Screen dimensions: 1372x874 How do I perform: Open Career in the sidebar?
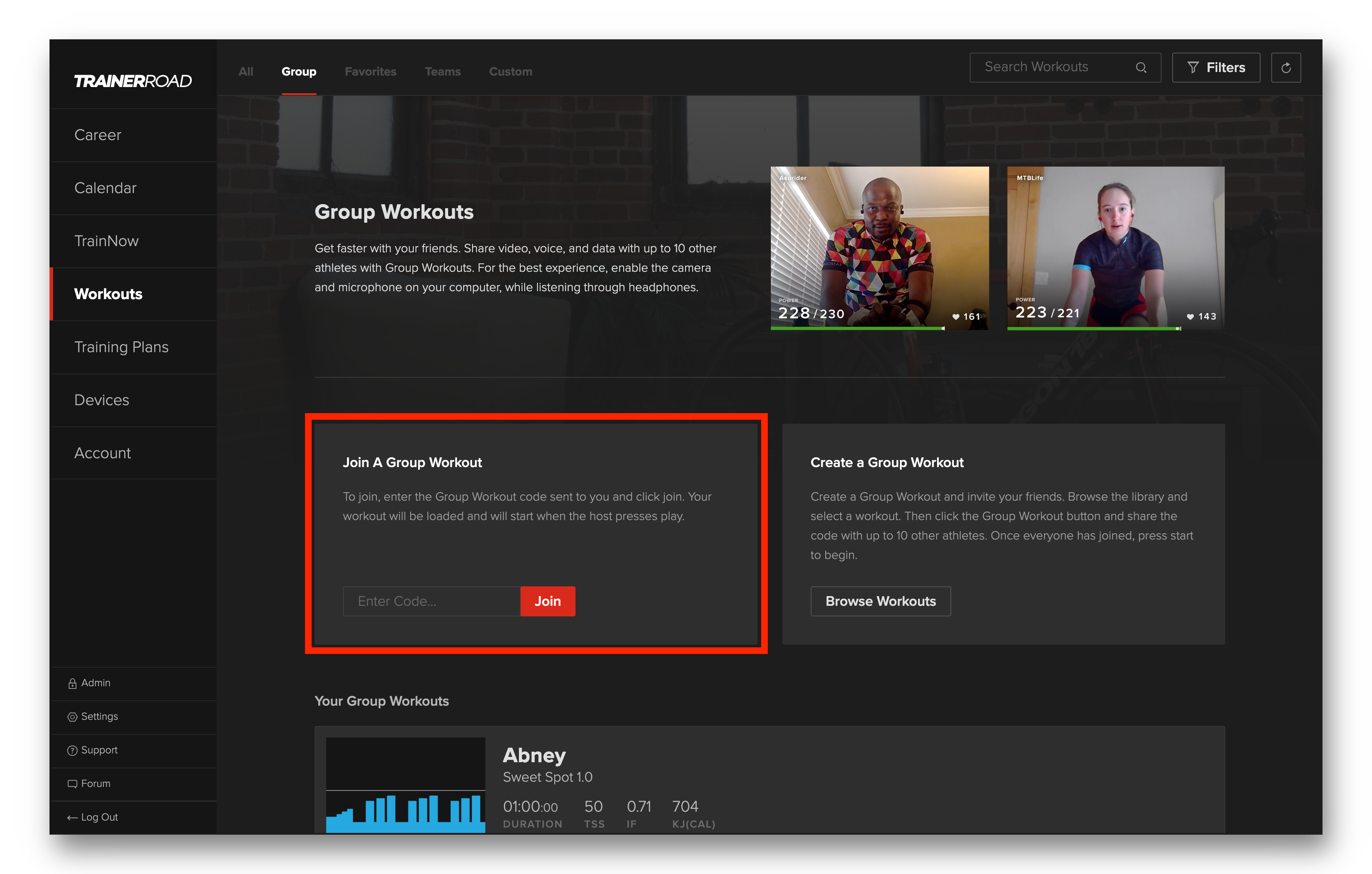[x=133, y=135]
